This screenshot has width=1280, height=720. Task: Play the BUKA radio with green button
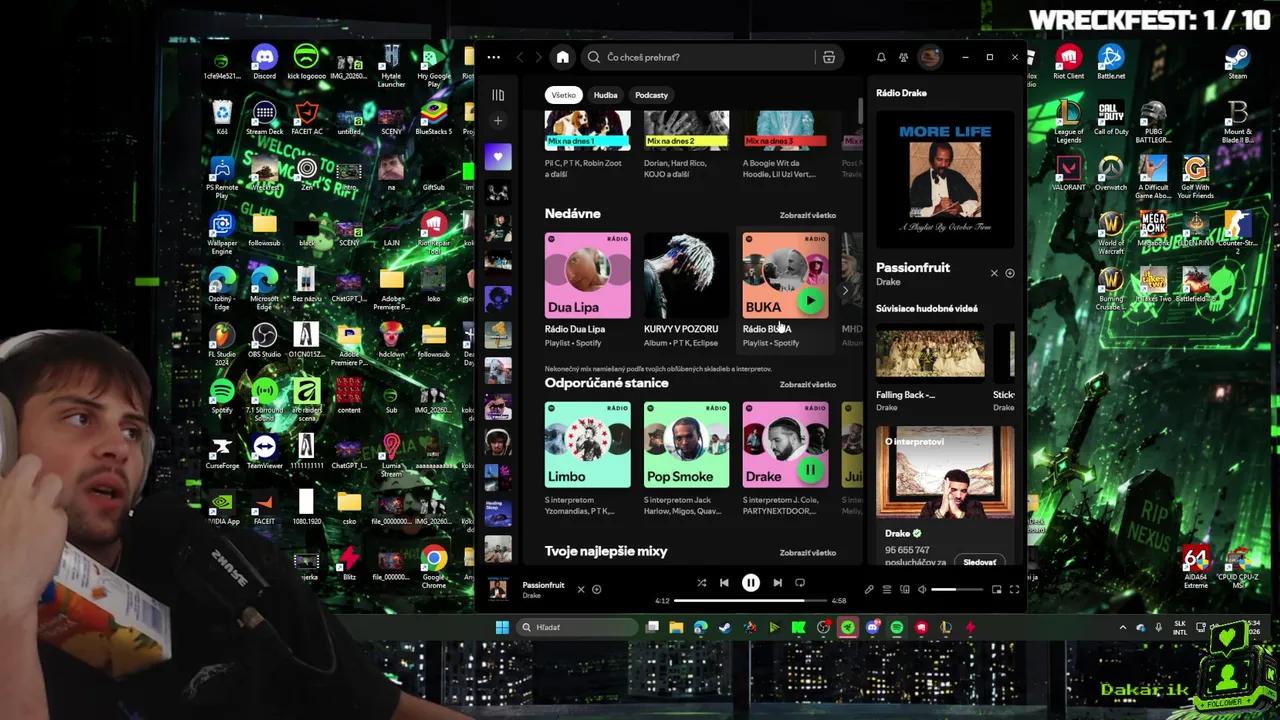click(x=810, y=300)
